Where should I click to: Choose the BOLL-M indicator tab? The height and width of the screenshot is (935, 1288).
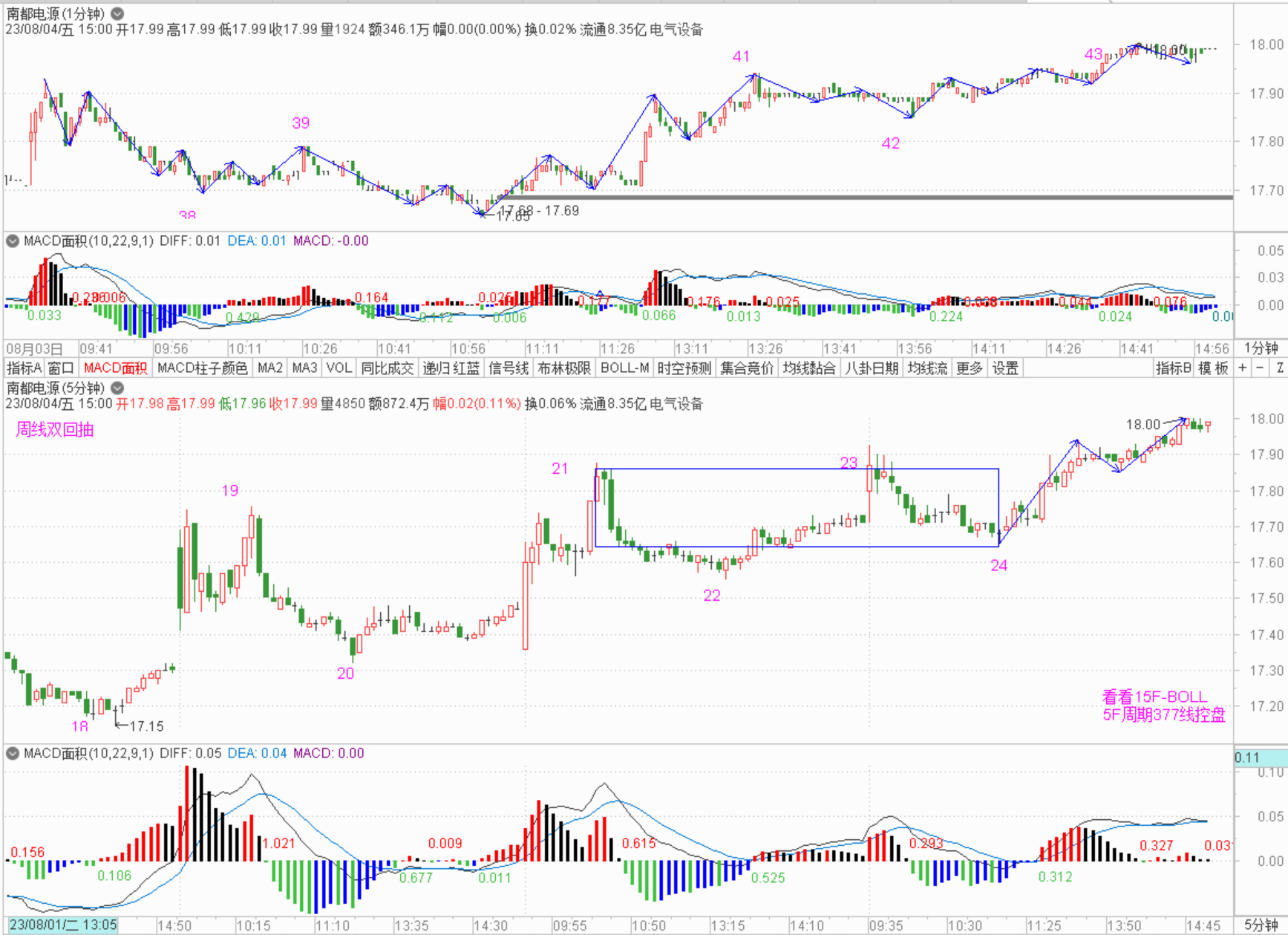[x=624, y=368]
